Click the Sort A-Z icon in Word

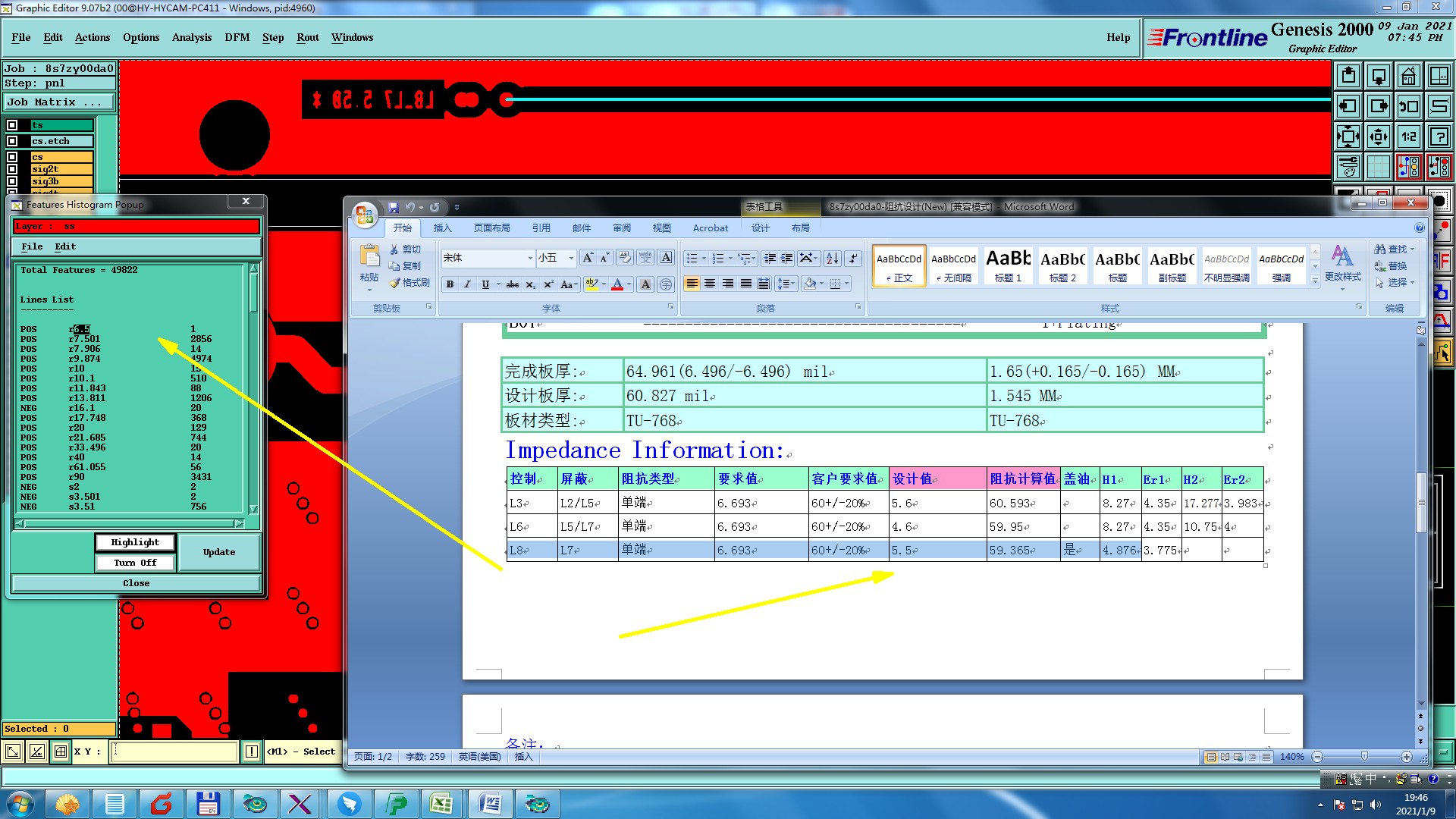(832, 259)
